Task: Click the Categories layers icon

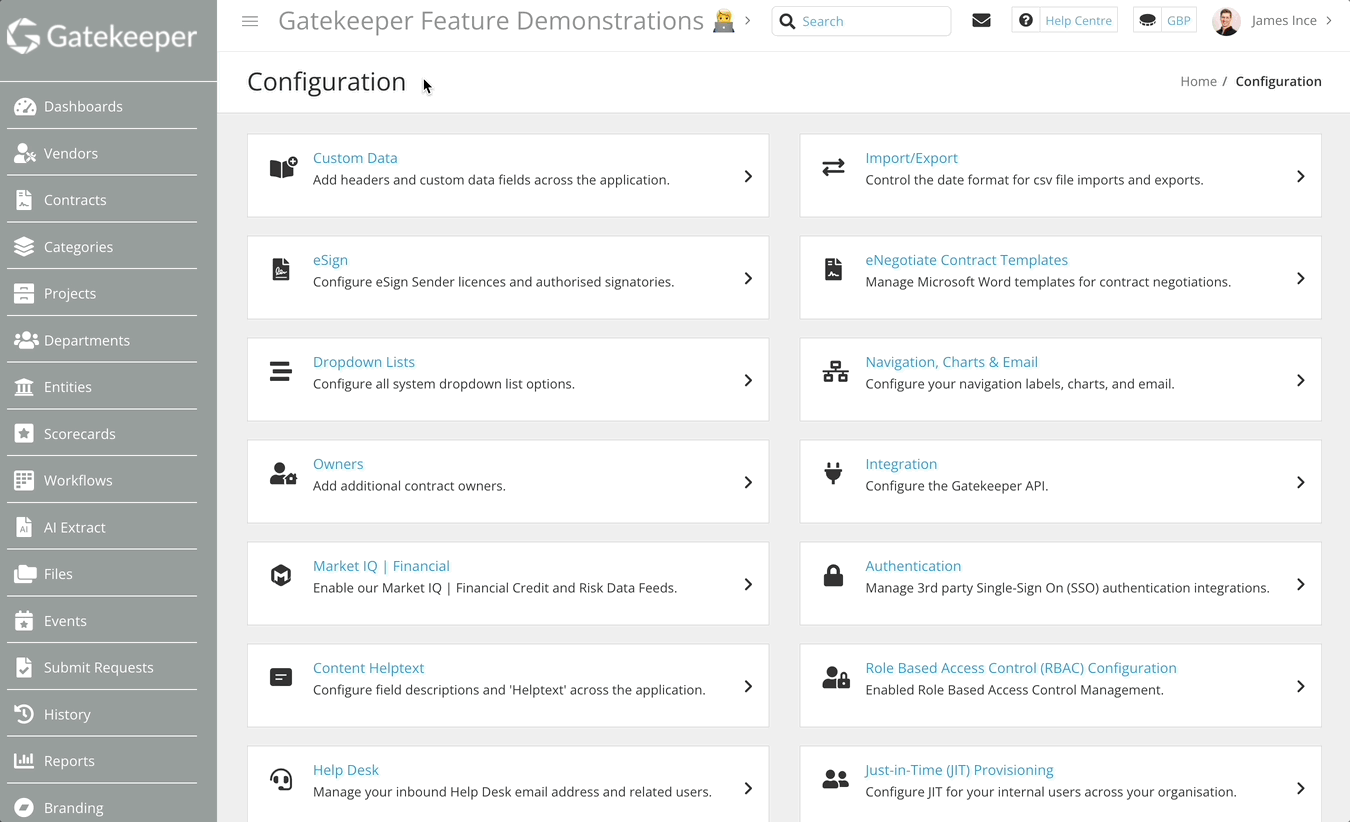Action: point(24,247)
